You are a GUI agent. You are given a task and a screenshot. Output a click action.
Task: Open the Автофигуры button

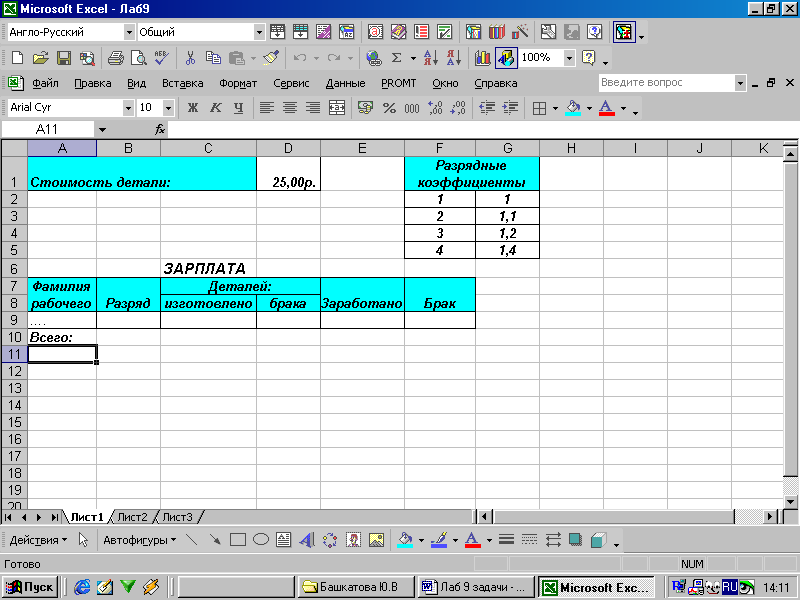coord(140,540)
